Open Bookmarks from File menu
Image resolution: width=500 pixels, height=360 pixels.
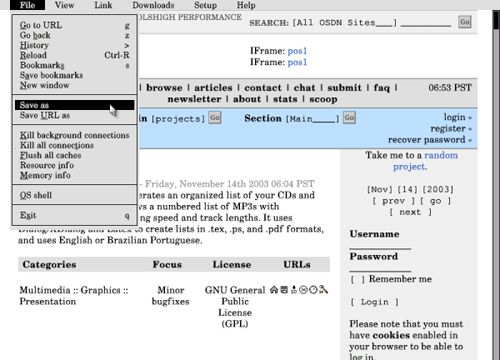coord(75,65)
